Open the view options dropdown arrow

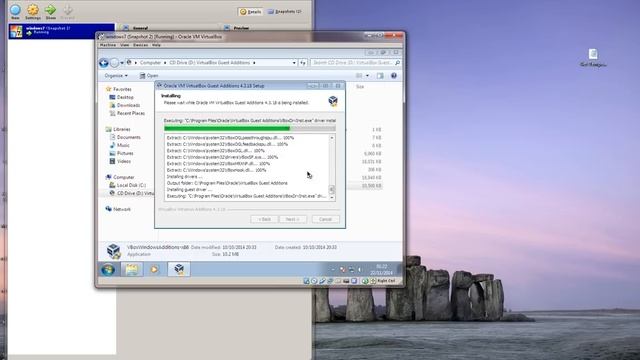367,76
